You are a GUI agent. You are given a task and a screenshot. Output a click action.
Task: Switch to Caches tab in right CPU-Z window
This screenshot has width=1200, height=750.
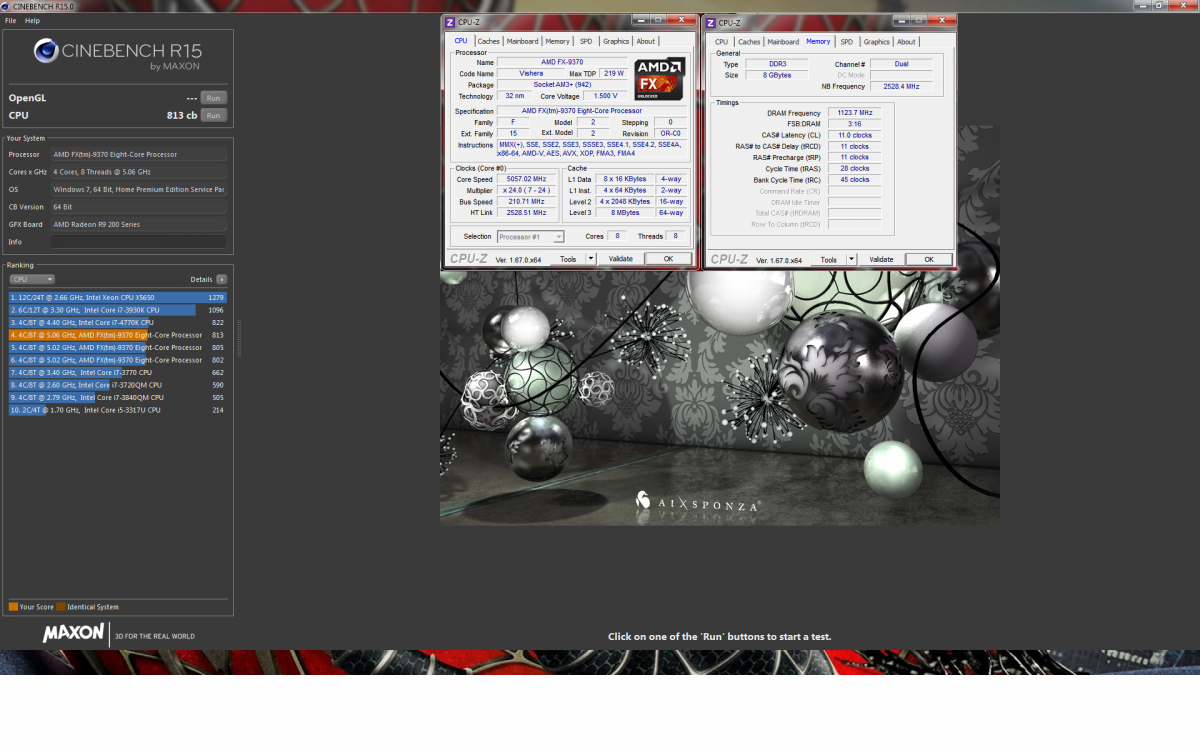pos(749,42)
